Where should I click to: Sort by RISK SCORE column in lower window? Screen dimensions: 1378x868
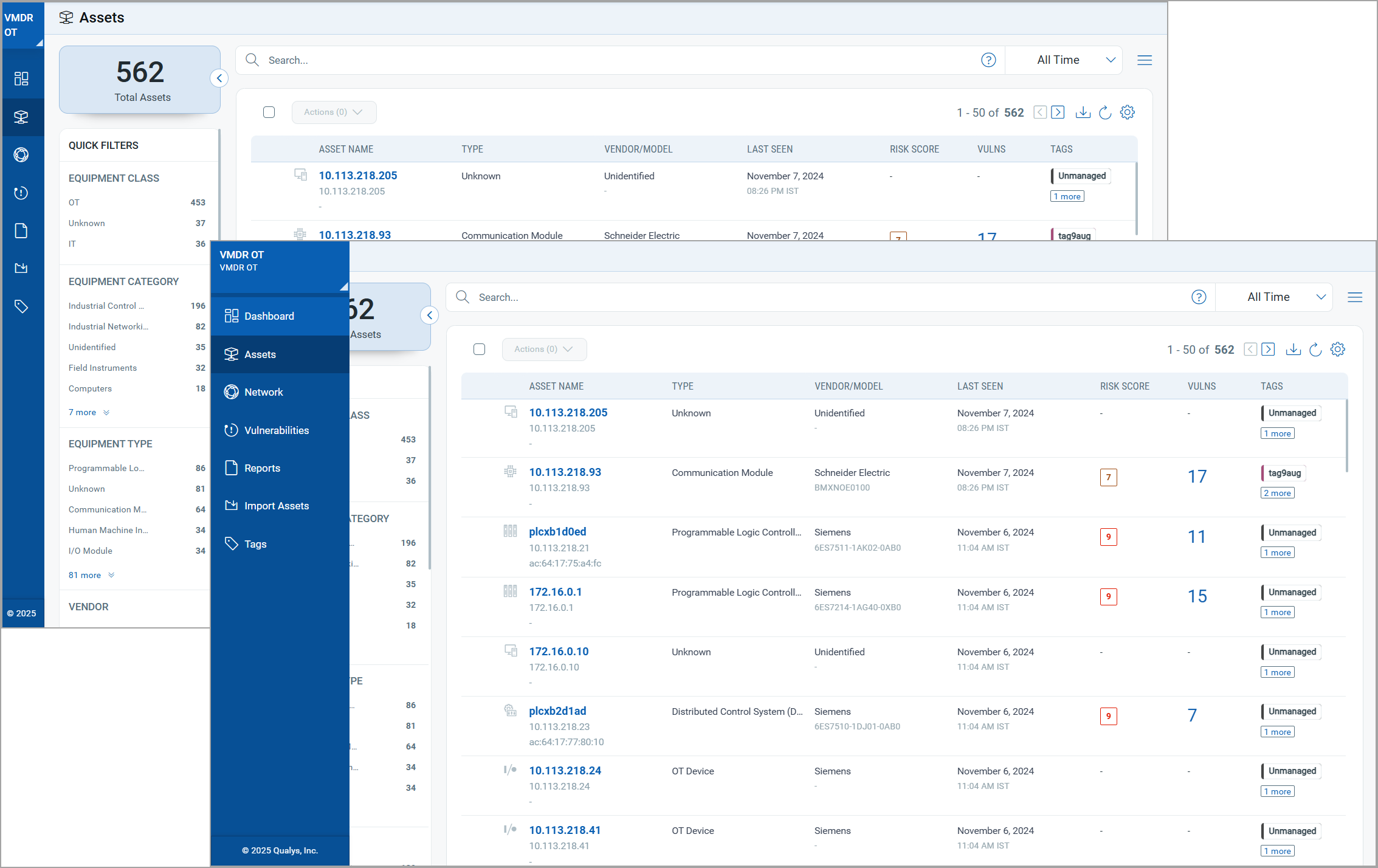pyautogui.click(x=1125, y=386)
